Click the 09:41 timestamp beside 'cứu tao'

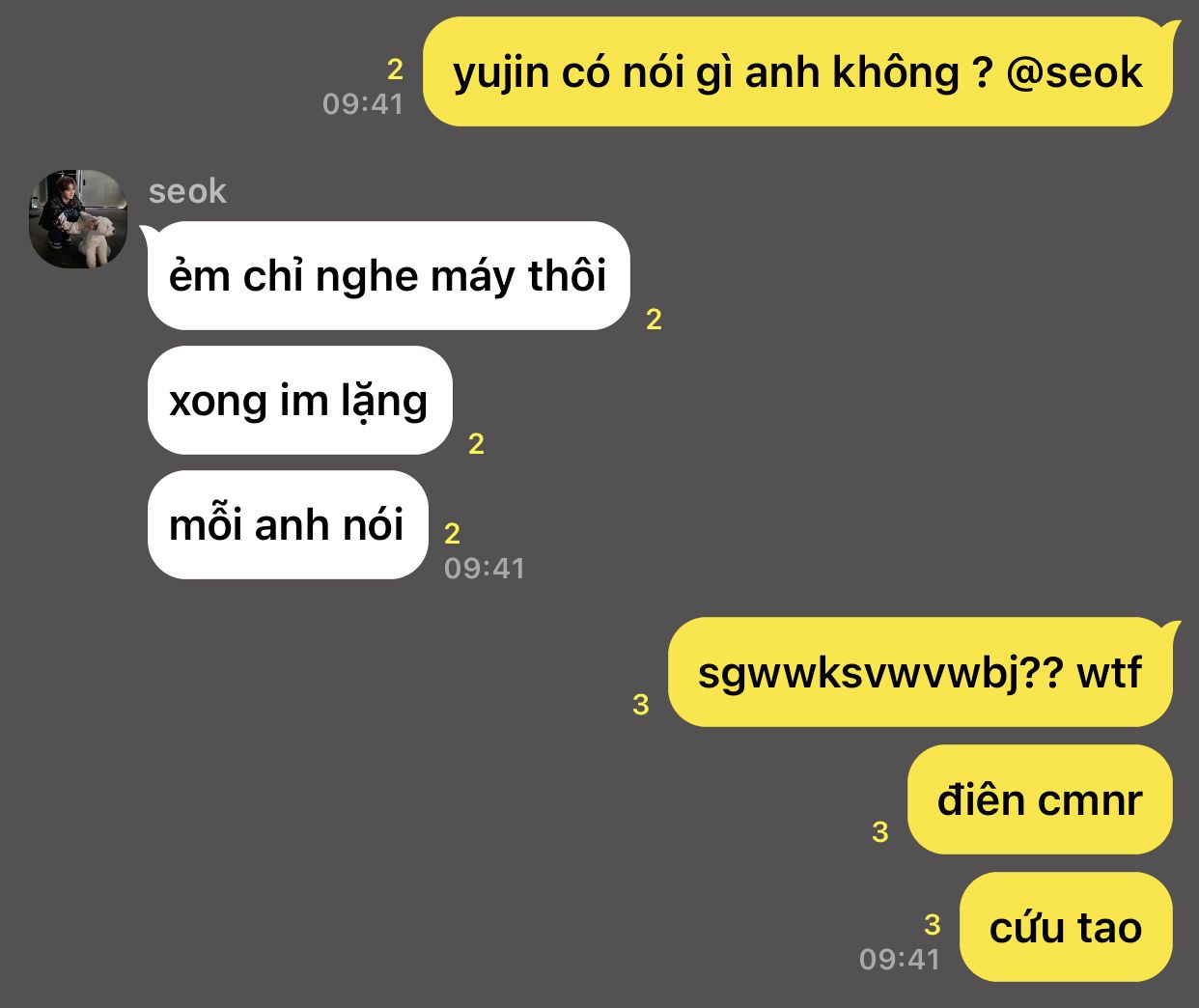click(900, 959)
